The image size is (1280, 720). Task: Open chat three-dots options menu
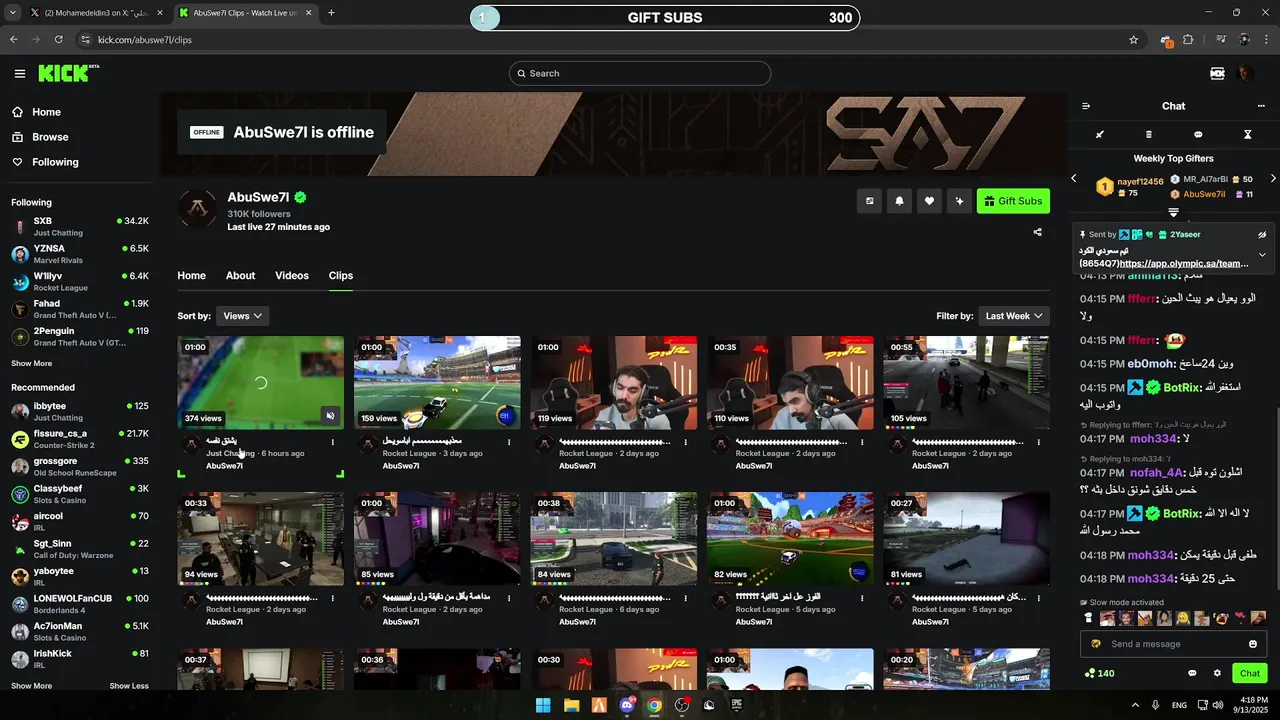tap(1261, 106)
